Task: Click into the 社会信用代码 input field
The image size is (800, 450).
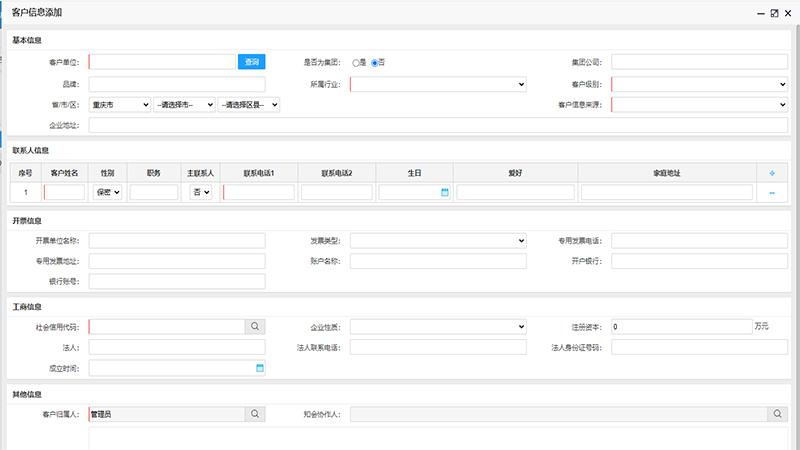Action: tap(167, 327)
